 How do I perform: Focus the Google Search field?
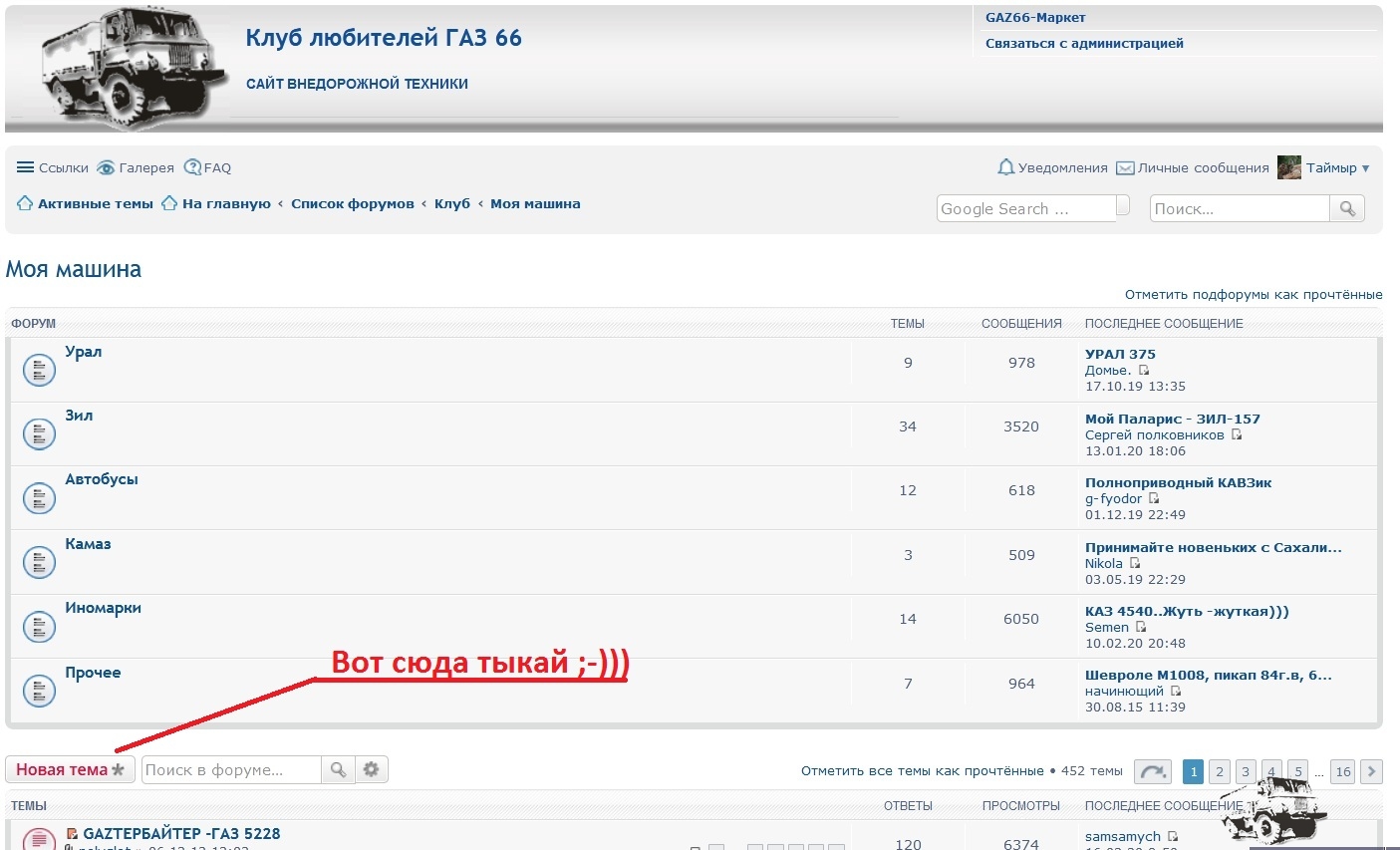click(x=1026, y=208)
